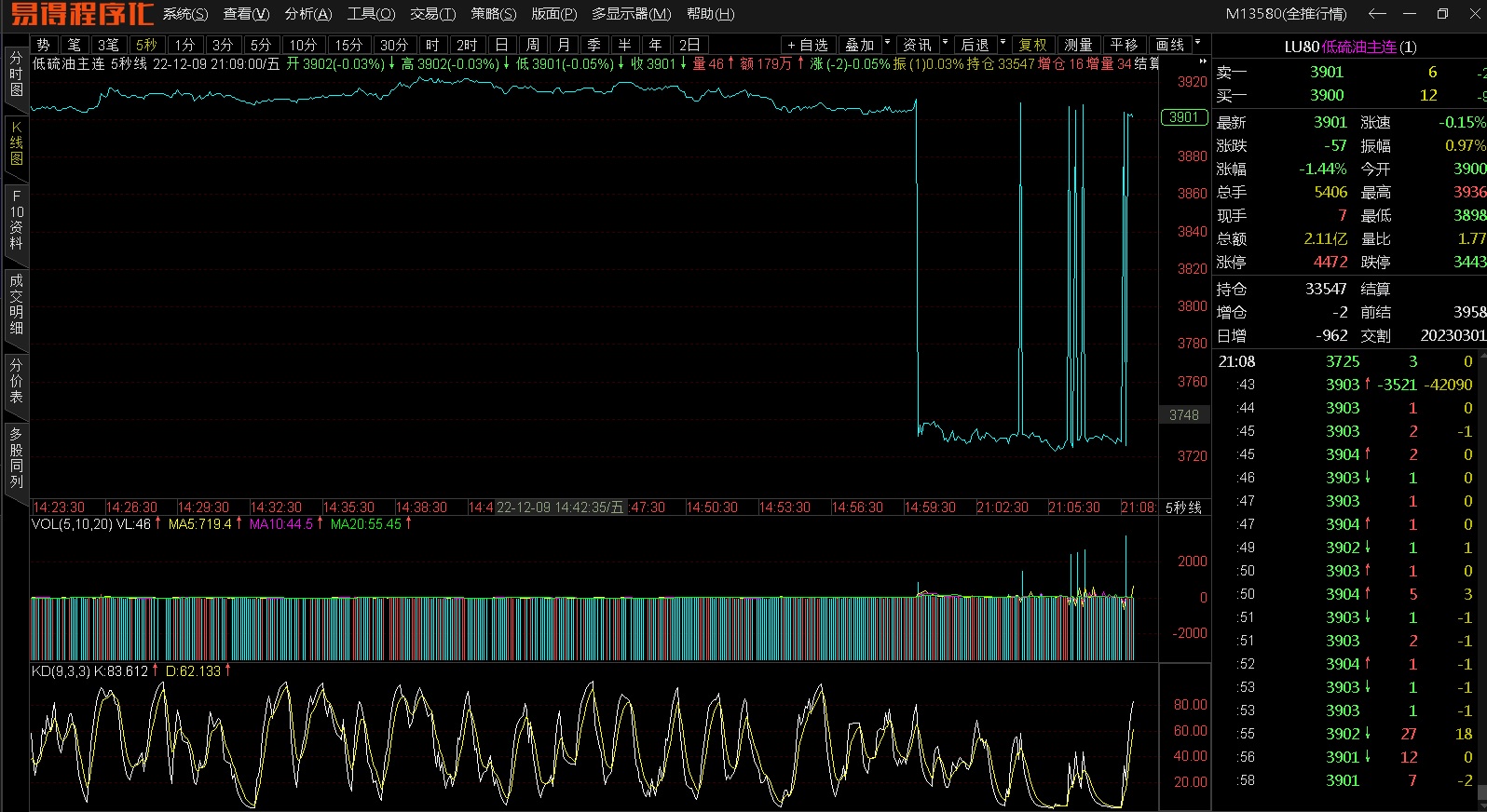This screenshot has height=812, width=1487.
Task: Open the 工具(O) menu
Action: pyautogui.click(x=371, y=14)
